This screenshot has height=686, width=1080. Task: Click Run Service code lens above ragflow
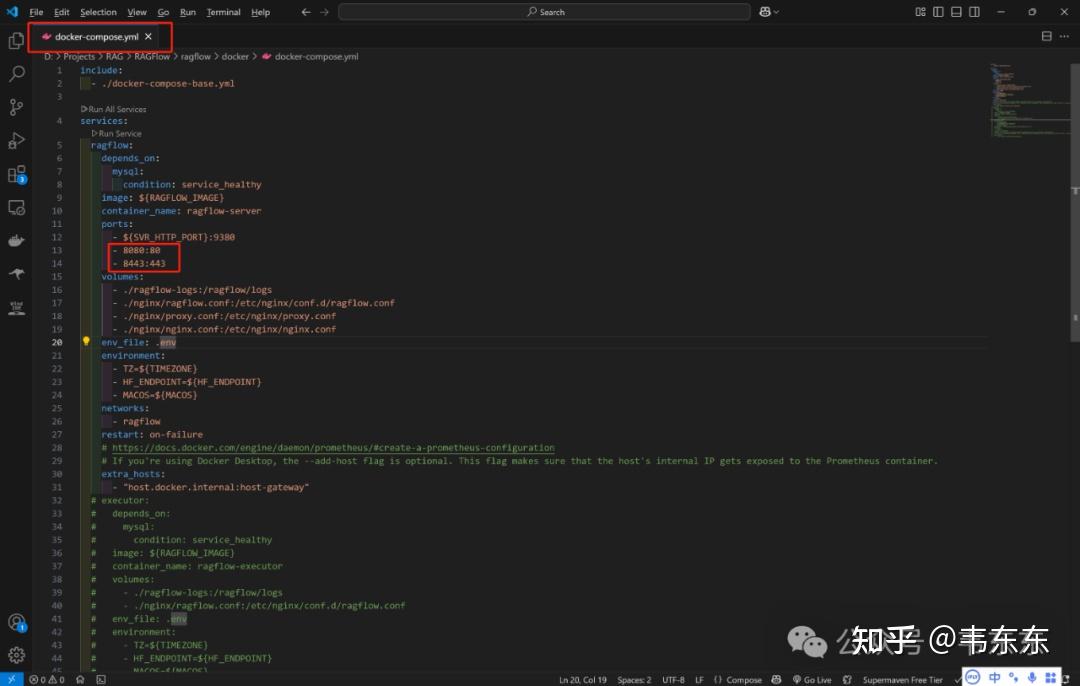116,133
